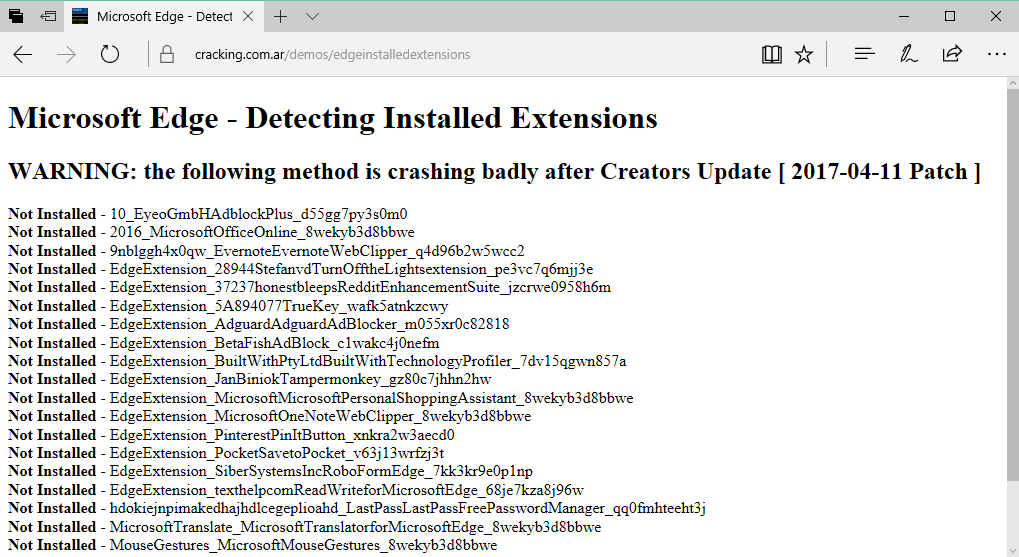Open a new tab with plus
1019x557 pixels.
coord(281,16)
